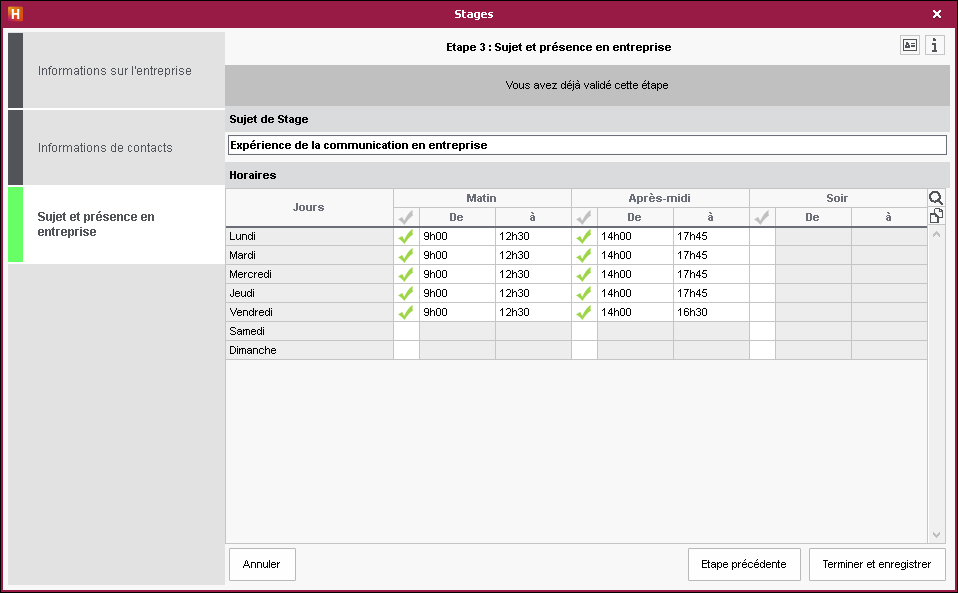Viewport: 958px width, 593px height.
Task: Edit Lundi afternoon start time 14h00
Action: [x=635, y=236]
